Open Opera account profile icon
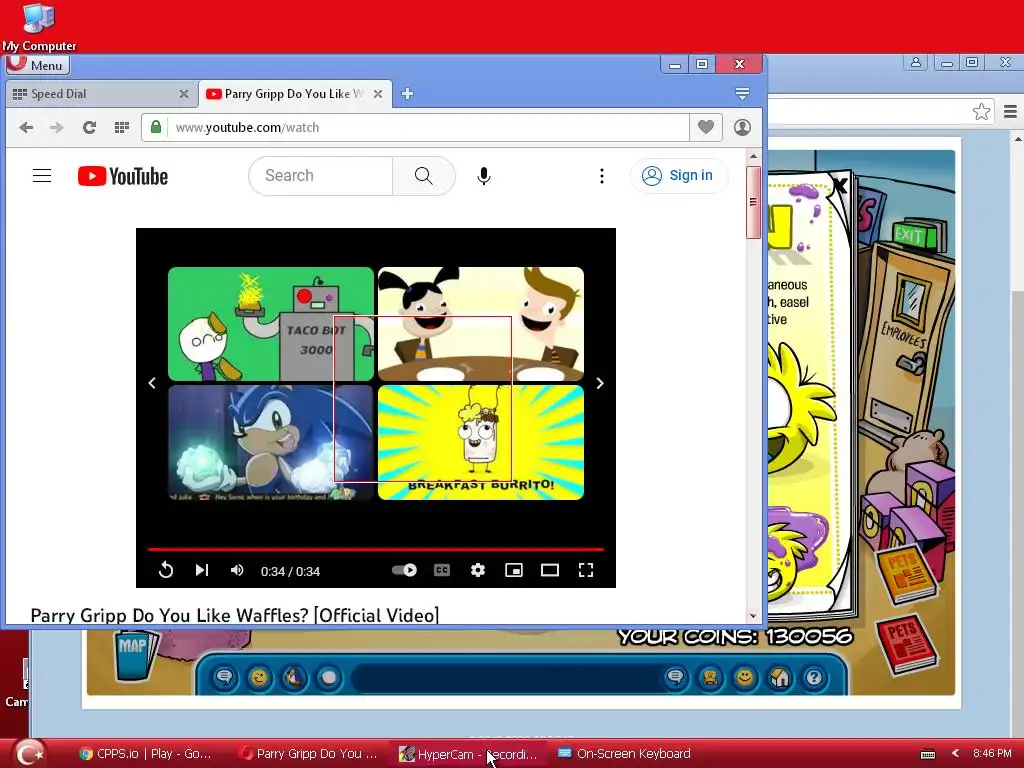1024x768 pixels. (x=742, y=127)
